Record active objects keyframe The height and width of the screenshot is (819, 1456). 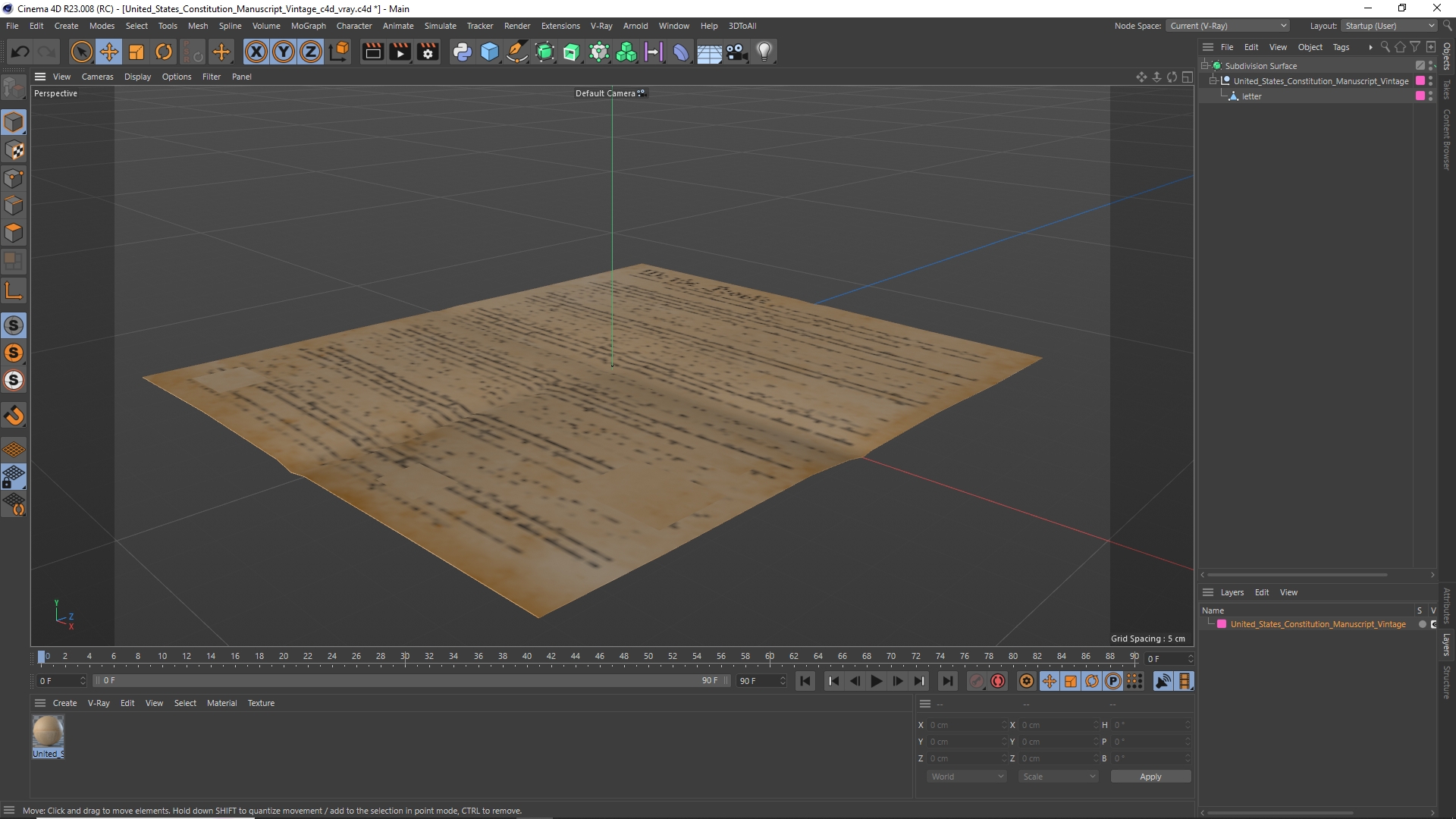pyautogui.click(x=977, y=681)
